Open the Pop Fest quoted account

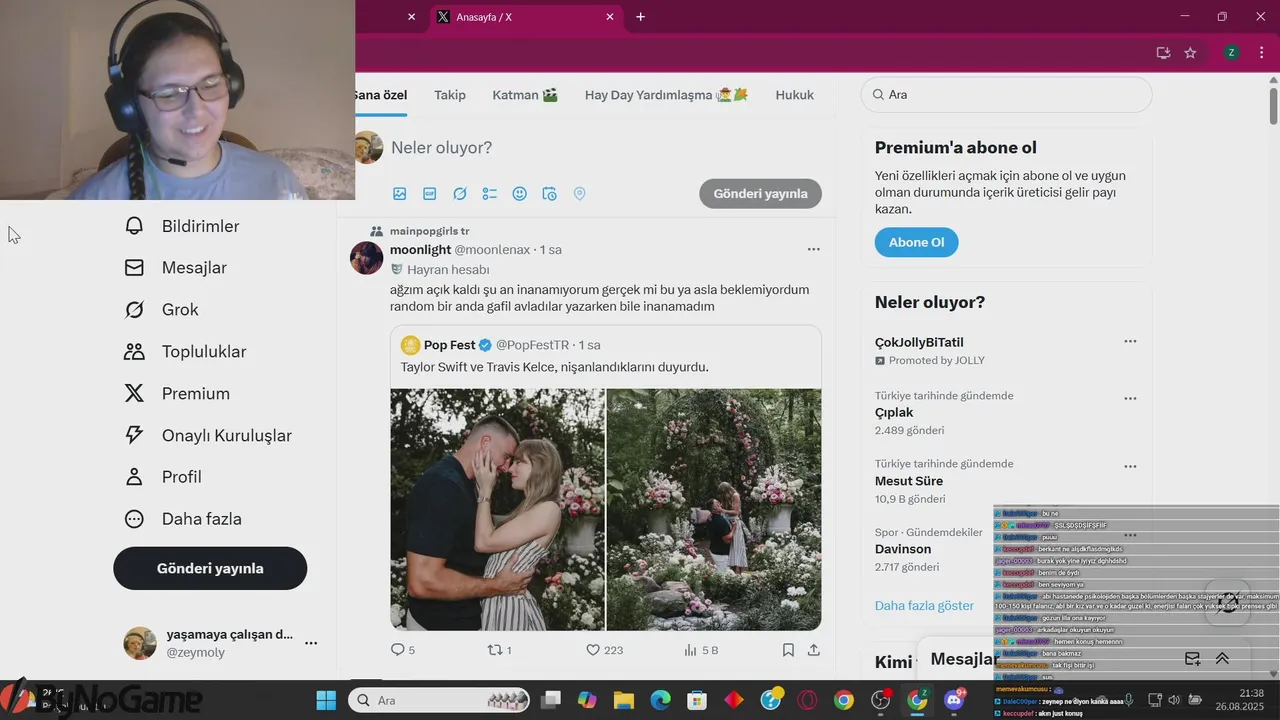click(x=450, y=345)
